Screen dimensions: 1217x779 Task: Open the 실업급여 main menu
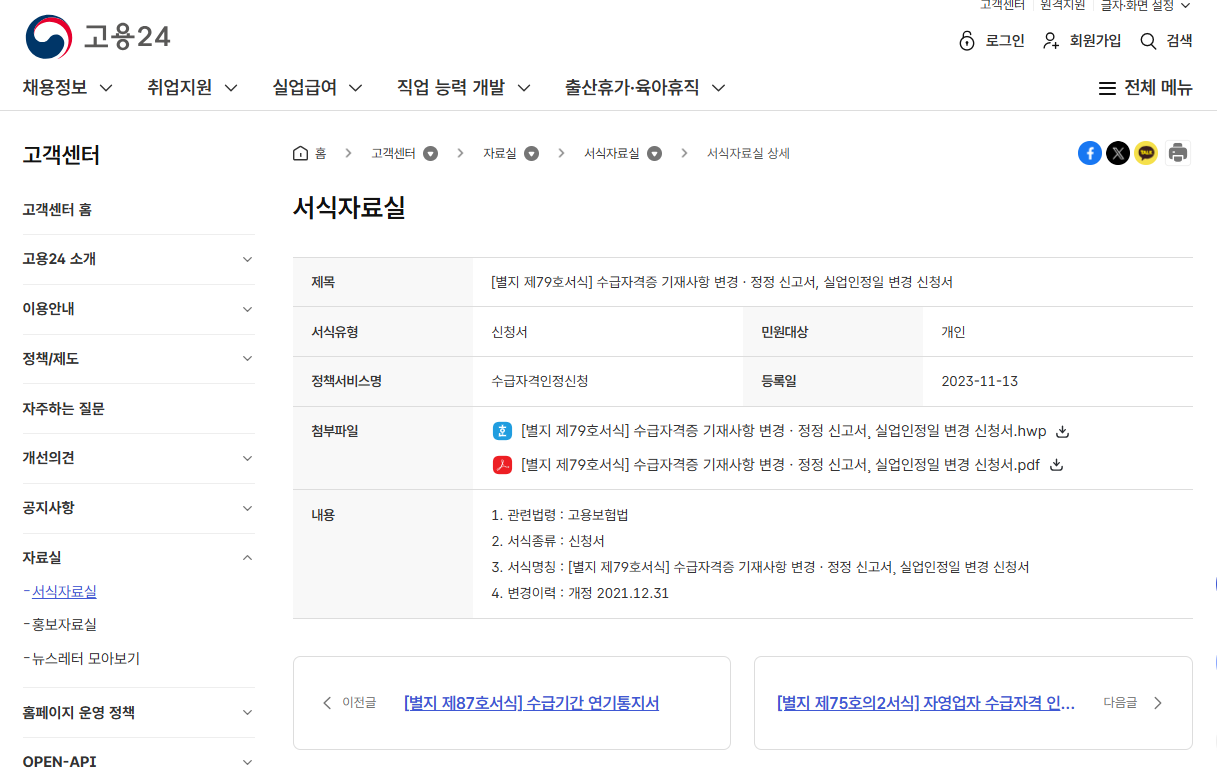click(x=317, y=87)
